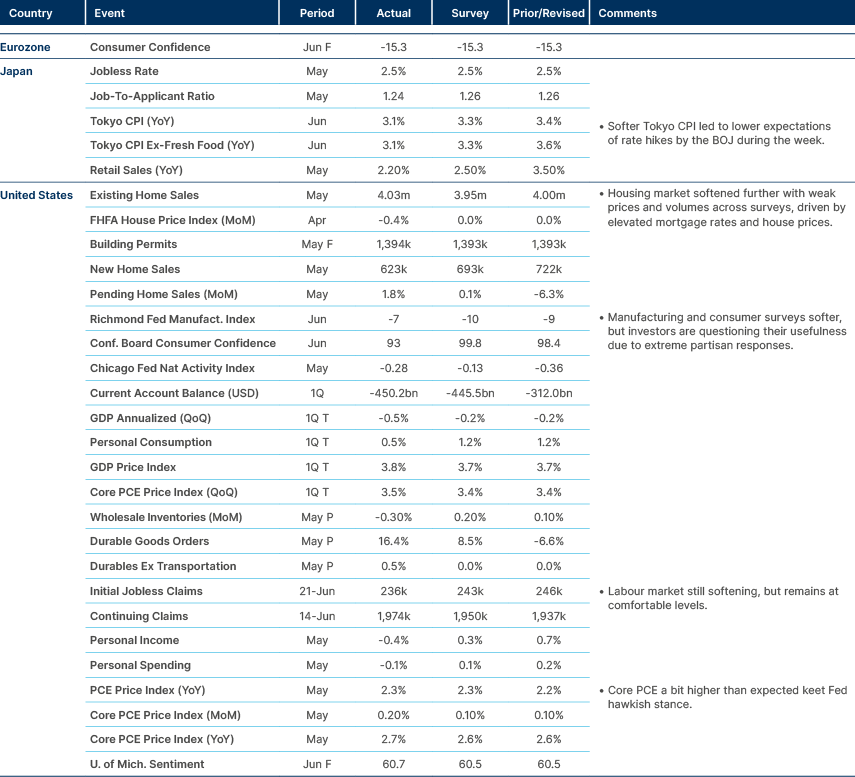Select Conf. Board survey value 99.8

point(469,343)
